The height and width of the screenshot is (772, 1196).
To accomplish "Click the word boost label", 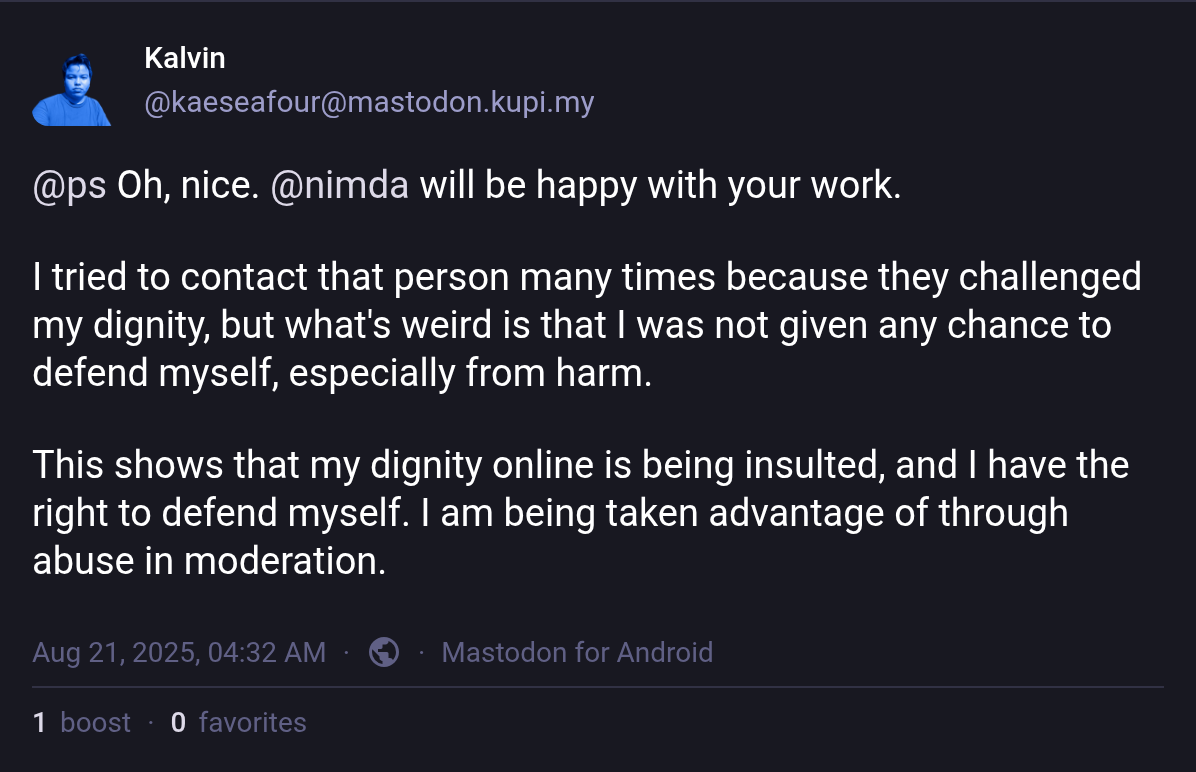I will click(x=95, y=722).
